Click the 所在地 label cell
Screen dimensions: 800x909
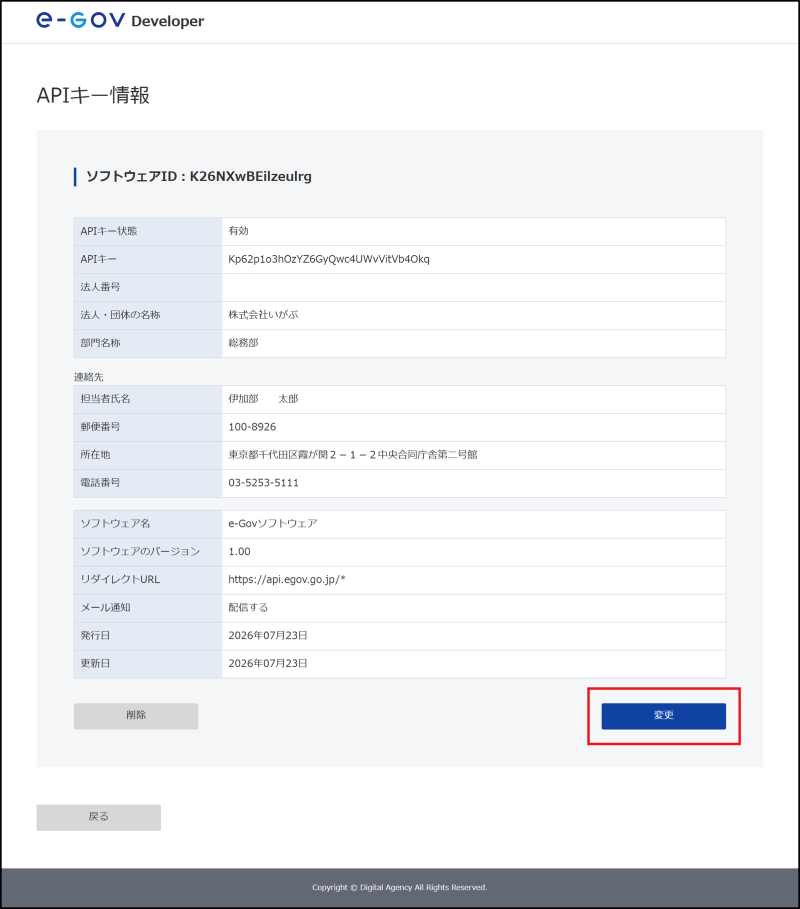[148, 455]
